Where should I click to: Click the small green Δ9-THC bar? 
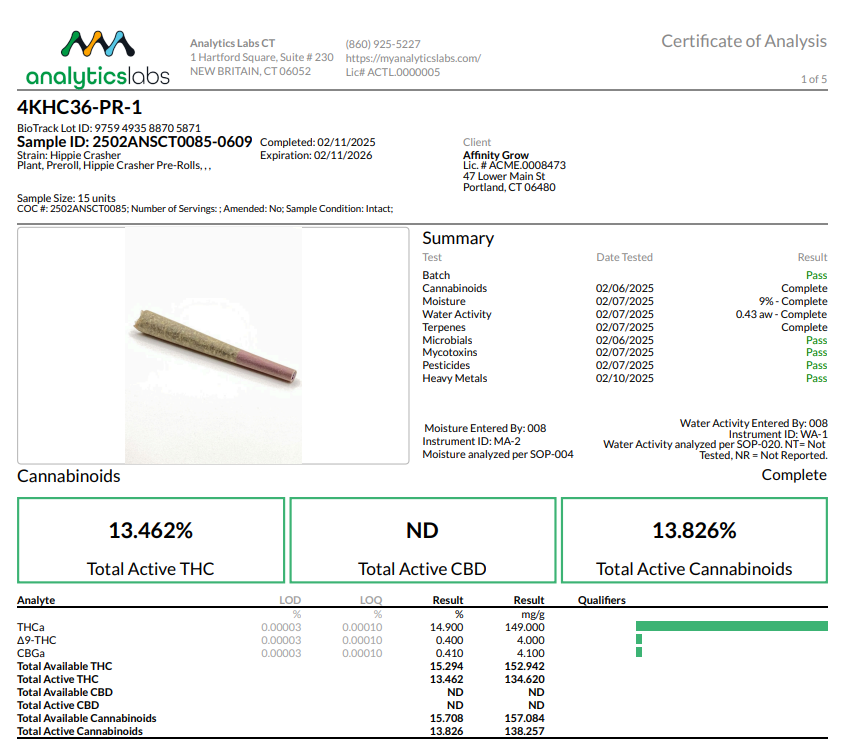pyautogui.click(x=639, y=640)
